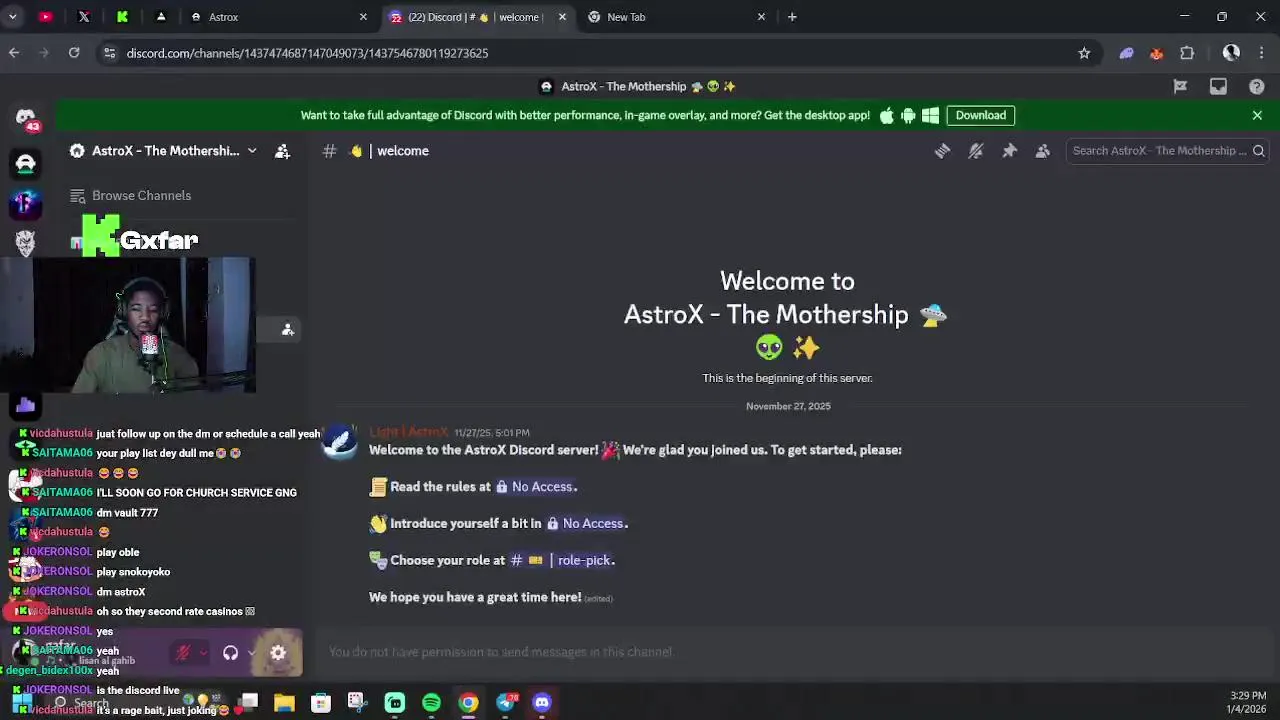Open the Discord inbox icon
1280x720 pixels.
coord(1218,87)
